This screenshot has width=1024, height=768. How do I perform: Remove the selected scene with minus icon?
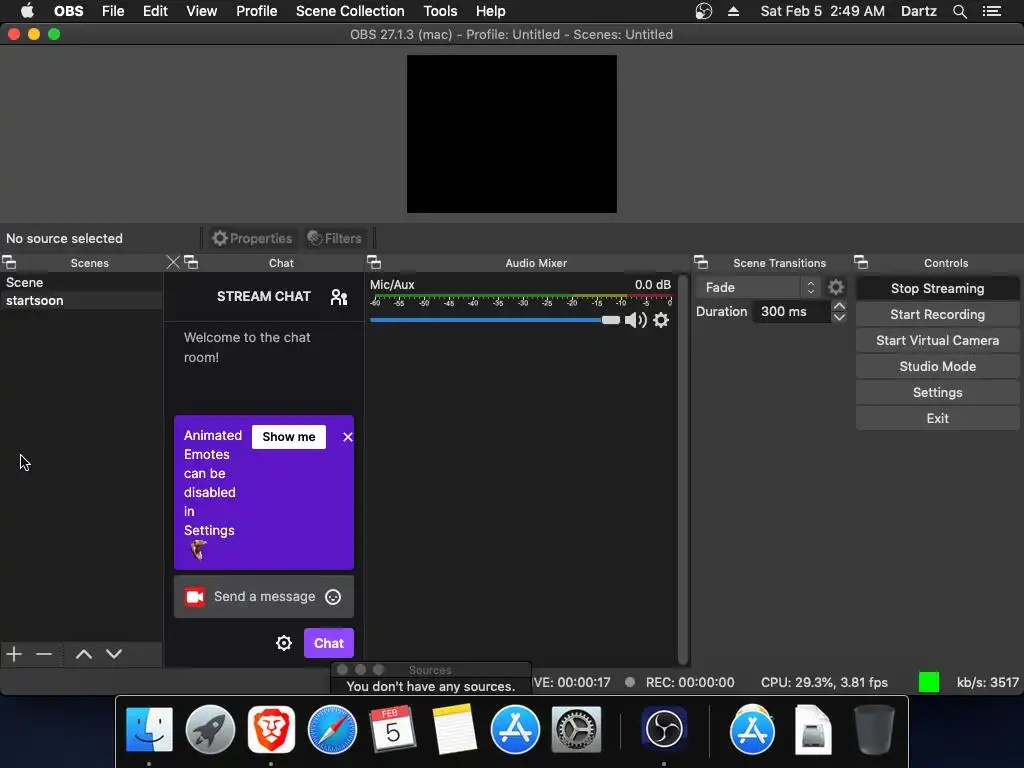(44, 654)
